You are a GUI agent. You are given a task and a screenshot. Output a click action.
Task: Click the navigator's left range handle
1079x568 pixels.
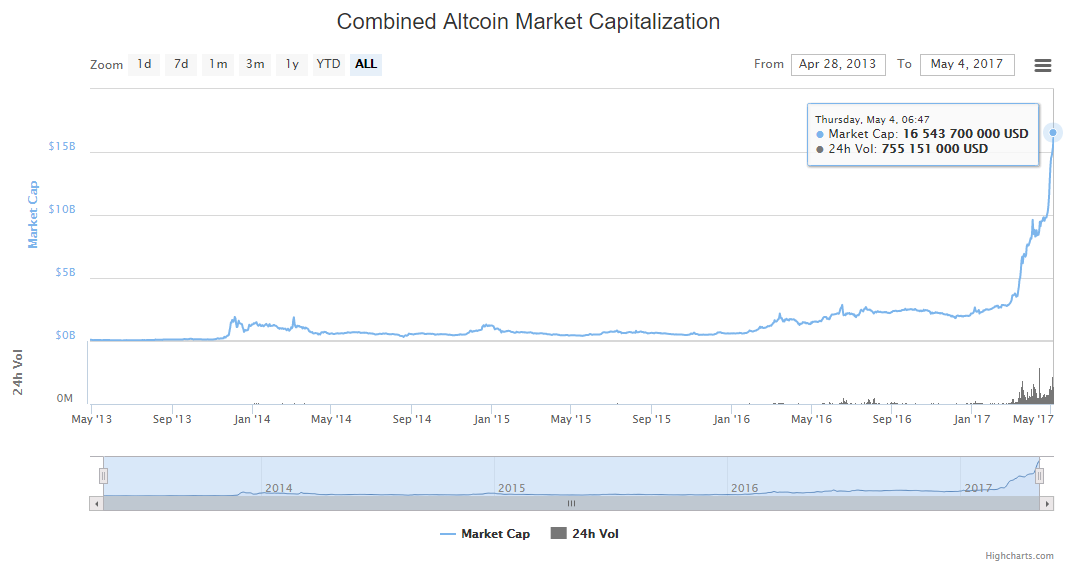point(102,476)
